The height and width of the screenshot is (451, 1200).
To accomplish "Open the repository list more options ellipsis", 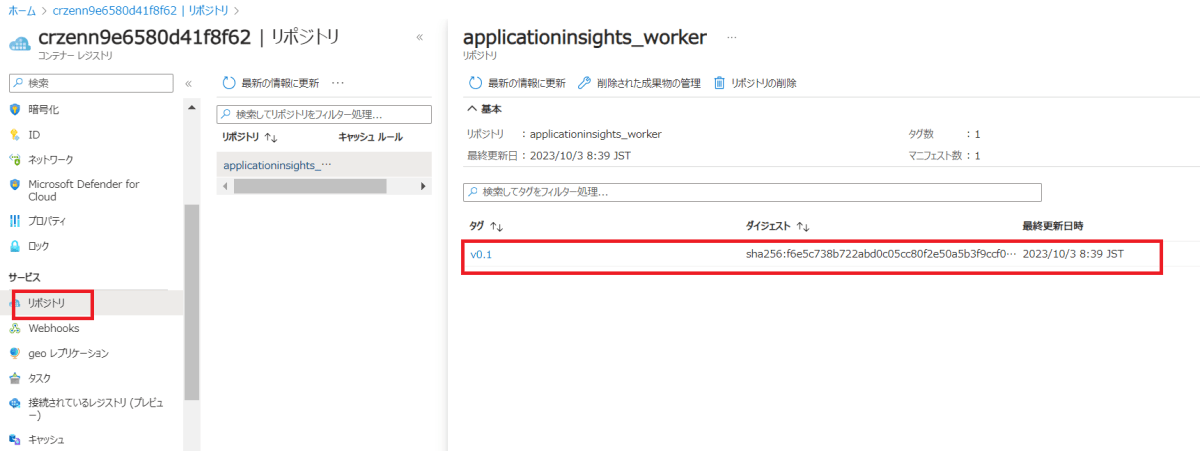I will (337, 83).
